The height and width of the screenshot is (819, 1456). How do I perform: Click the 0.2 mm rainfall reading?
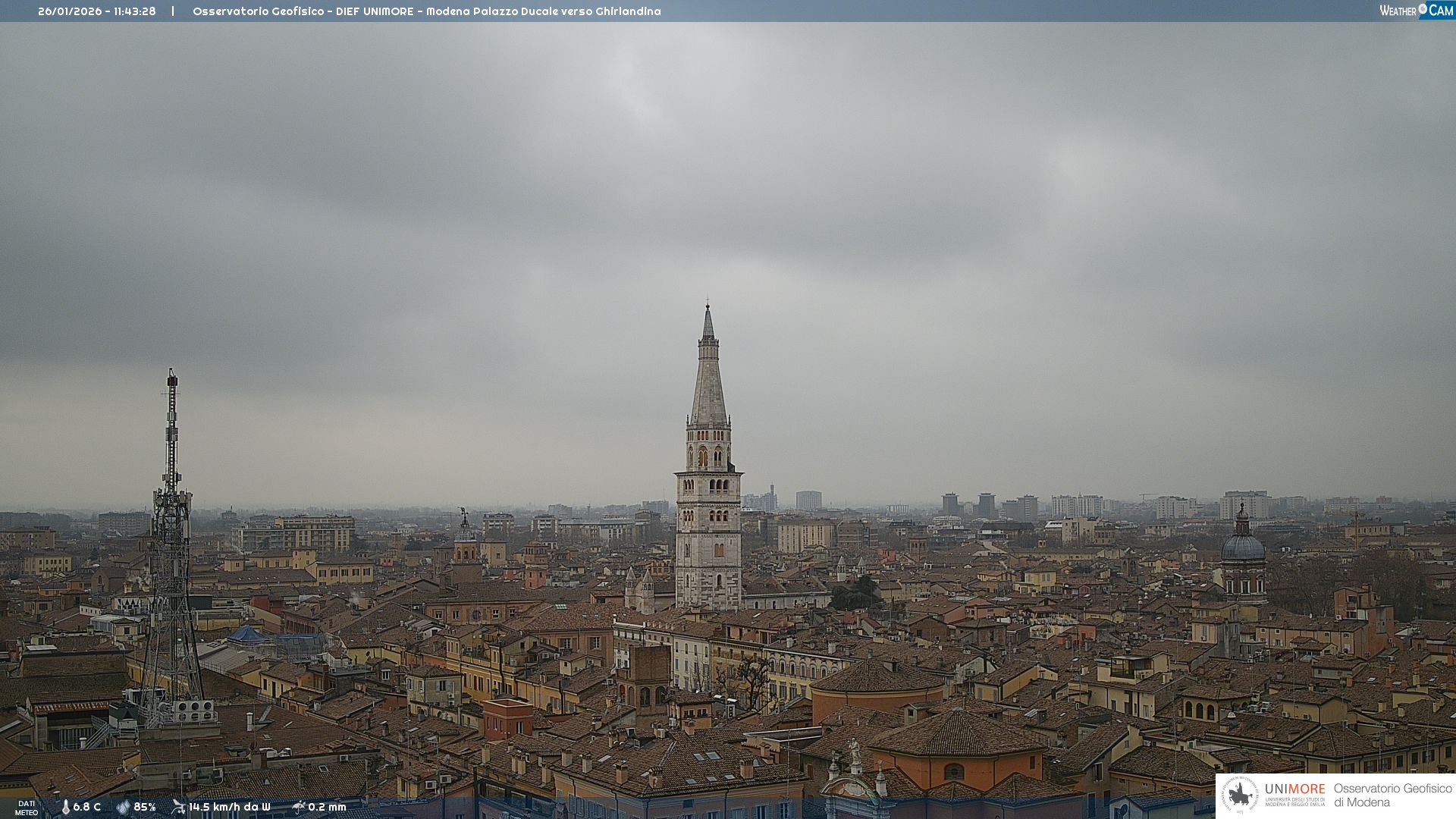[x=327, y=807]
